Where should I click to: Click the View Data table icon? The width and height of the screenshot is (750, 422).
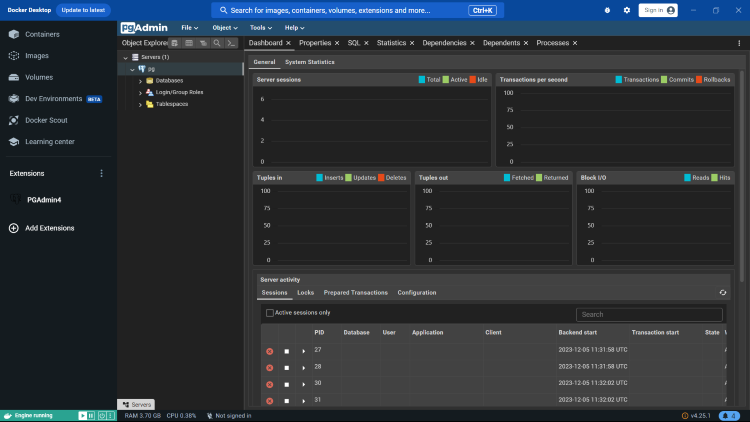[189, 44]
